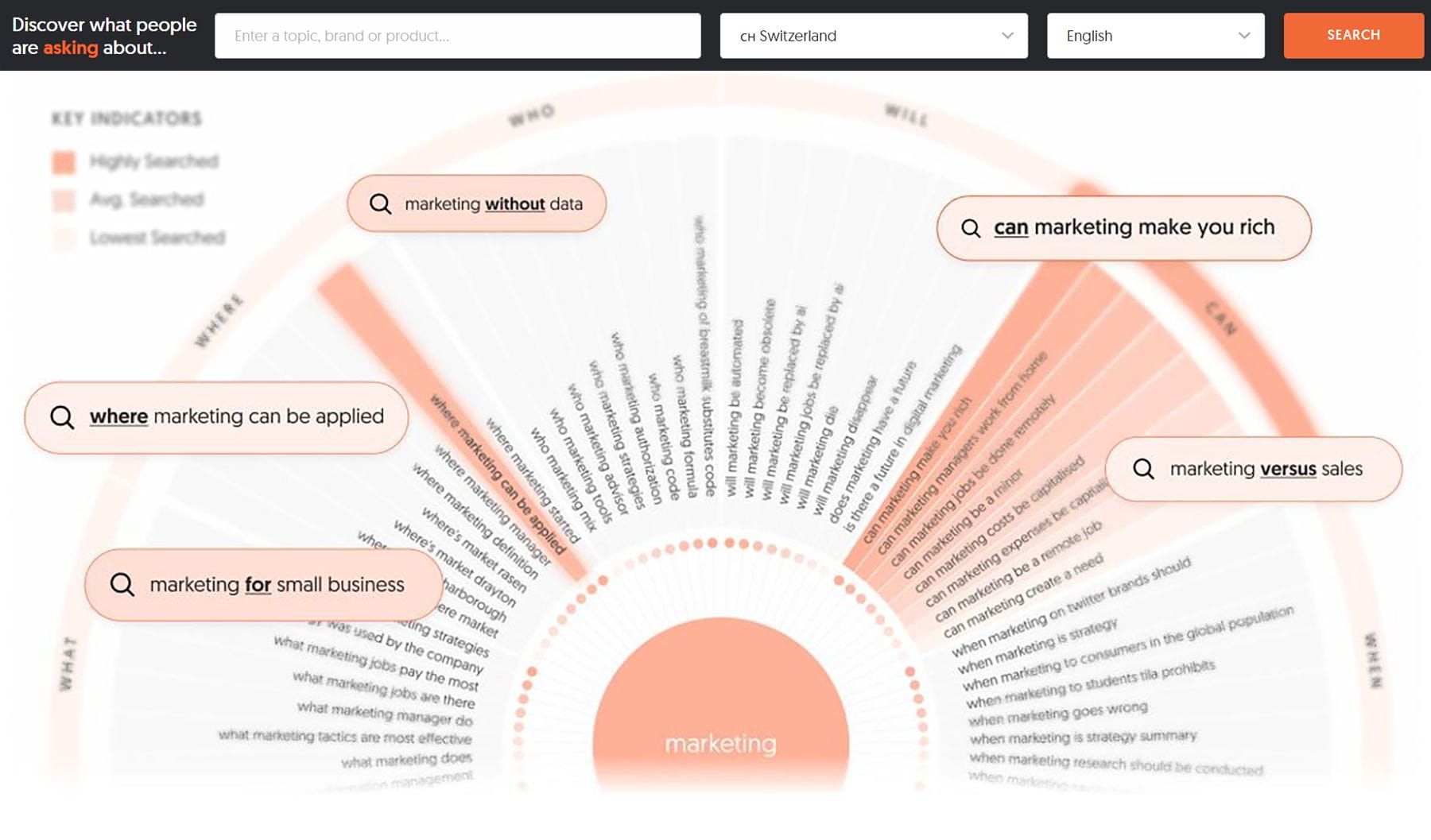Click the orange Highly Searched color swatch
The image size is (1431, 840).
pyautogui.click(x=63, y=161)
